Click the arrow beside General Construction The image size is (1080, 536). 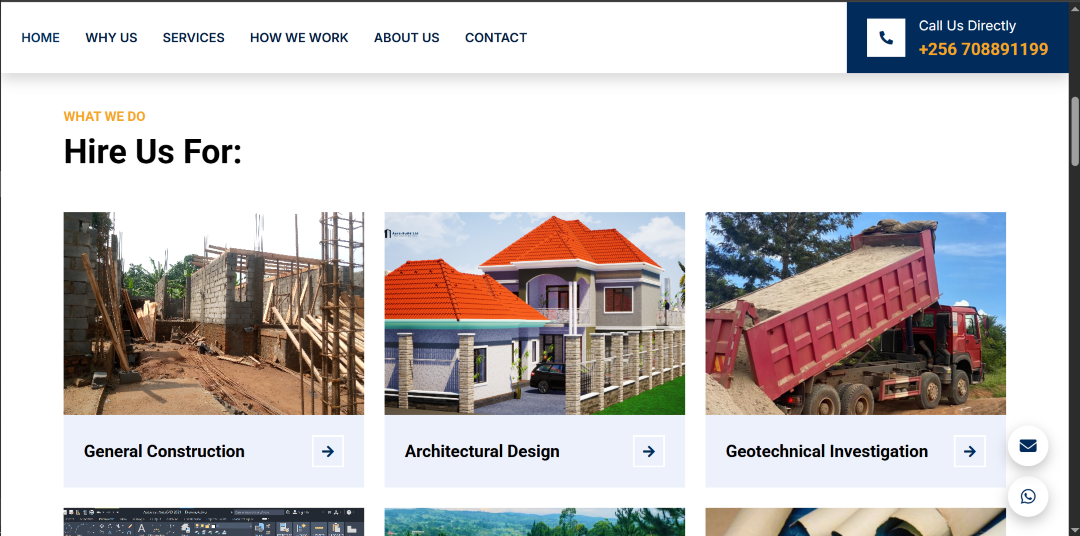(328, 451)
